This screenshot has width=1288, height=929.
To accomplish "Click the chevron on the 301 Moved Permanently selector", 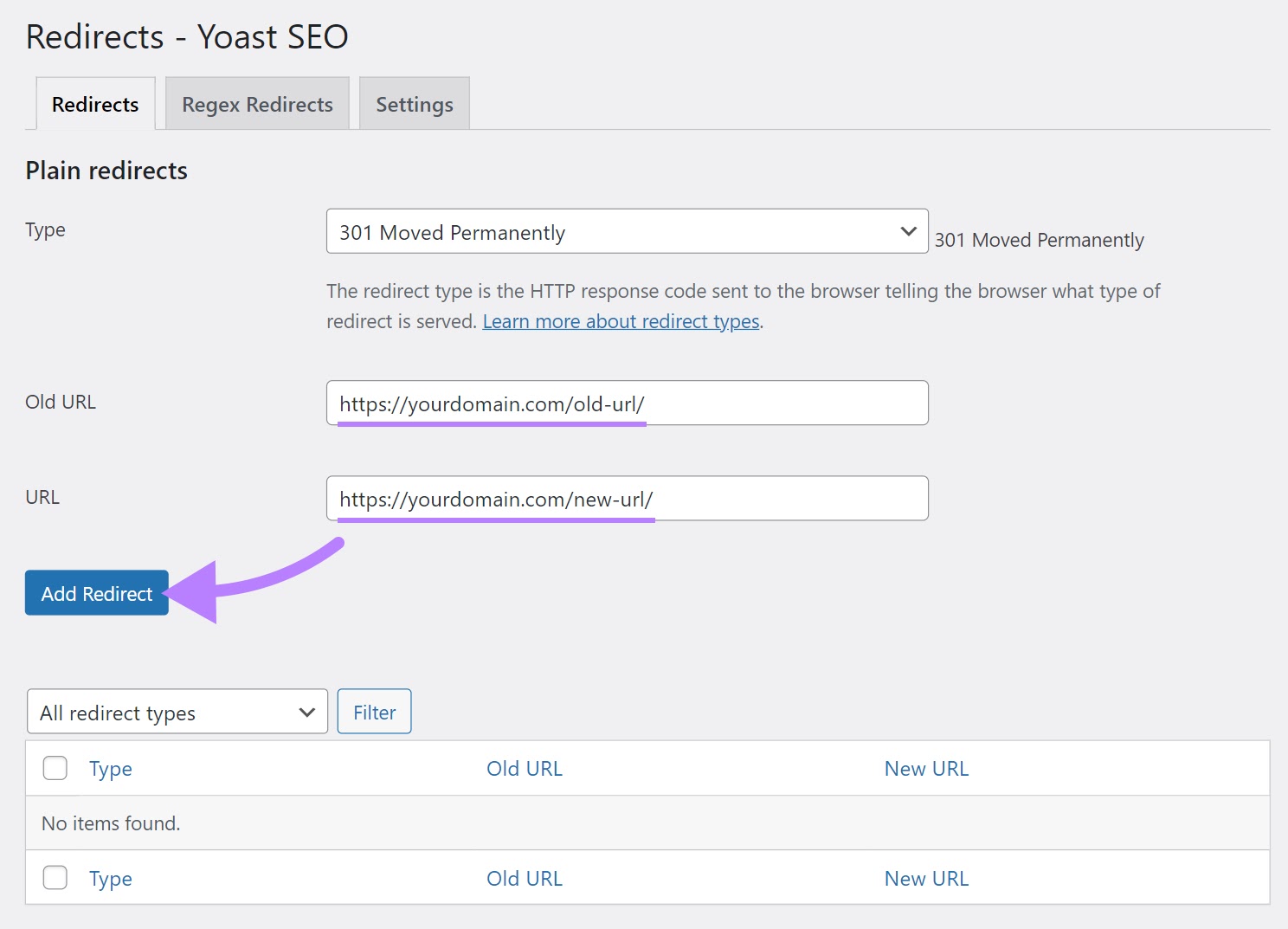I will tap(906, 231).
